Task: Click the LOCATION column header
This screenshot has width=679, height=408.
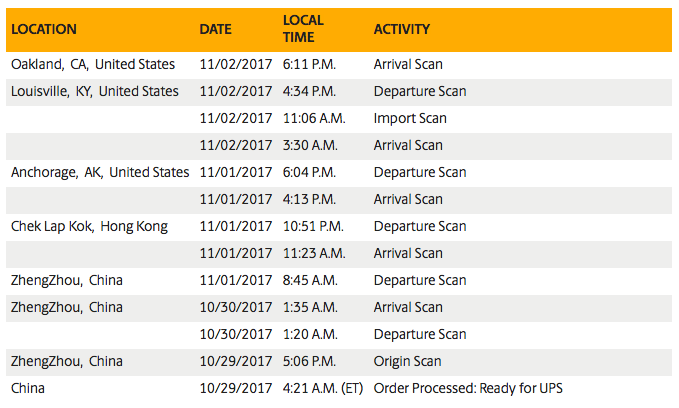Action: [x=44, y=29]
